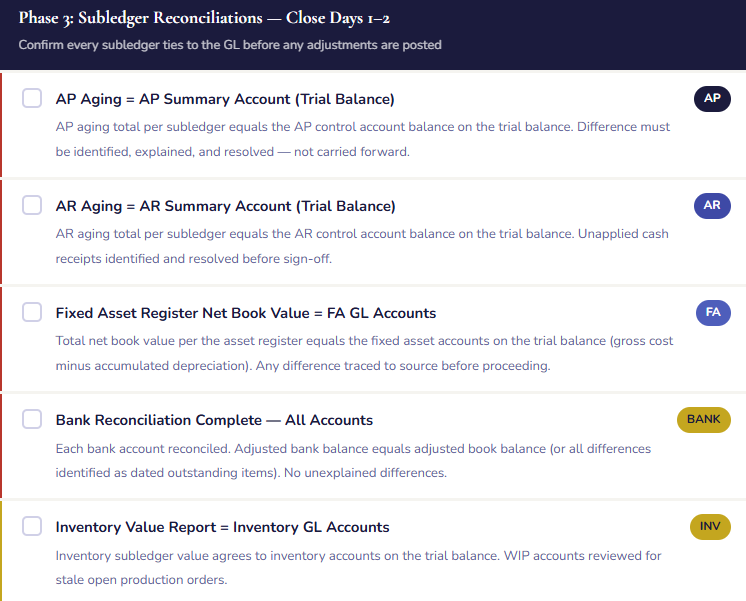The width and height of the screenshot is (746, 601).
Task: Click the header subtitle about subledger ties
Action: 230,45
